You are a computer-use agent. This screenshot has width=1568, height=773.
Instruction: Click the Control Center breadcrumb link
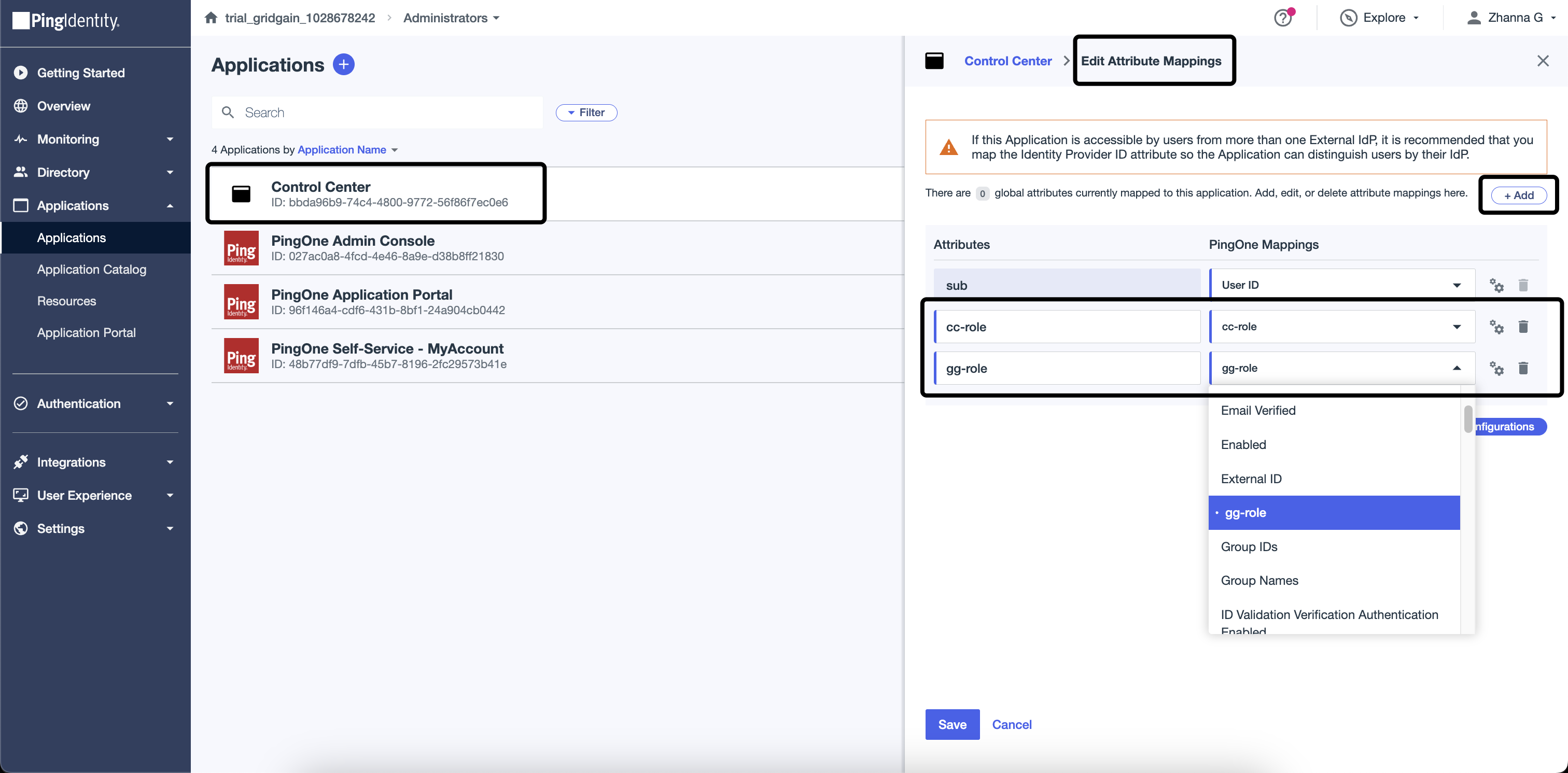click(x=1007, y=61)
